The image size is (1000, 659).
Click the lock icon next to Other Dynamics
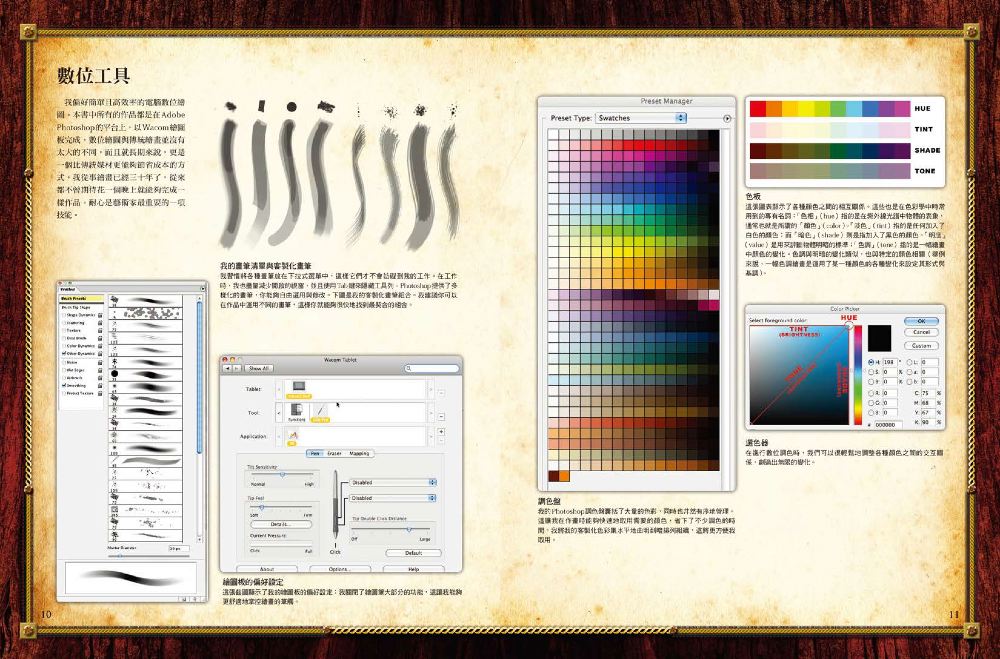click(100, 353)
